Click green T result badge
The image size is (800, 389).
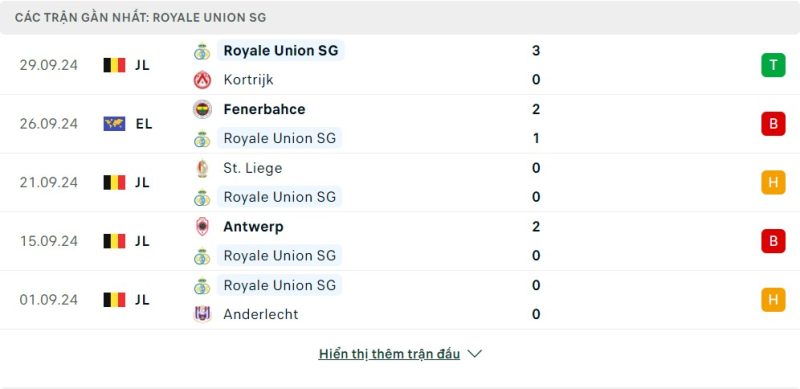[x=773, y=65]
